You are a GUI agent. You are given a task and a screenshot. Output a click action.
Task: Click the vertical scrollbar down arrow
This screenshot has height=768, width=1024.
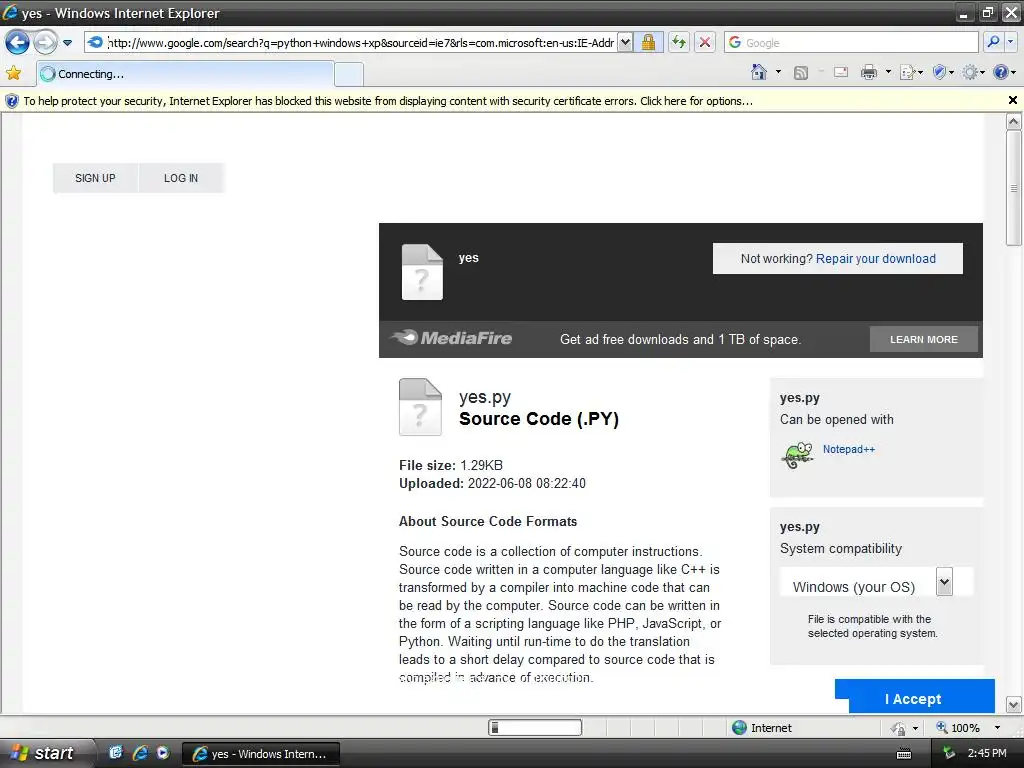coord(1014,705)
